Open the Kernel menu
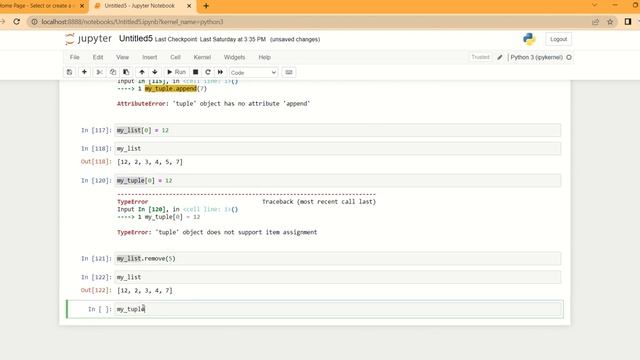 (x=202, y=57)
